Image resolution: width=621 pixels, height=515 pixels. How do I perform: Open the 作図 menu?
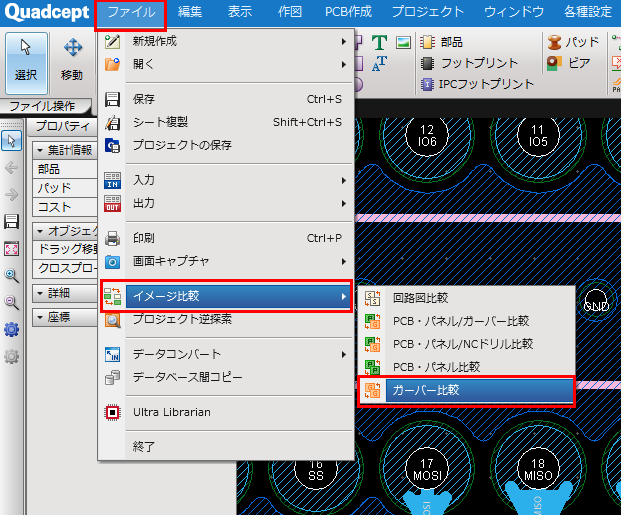290,12
